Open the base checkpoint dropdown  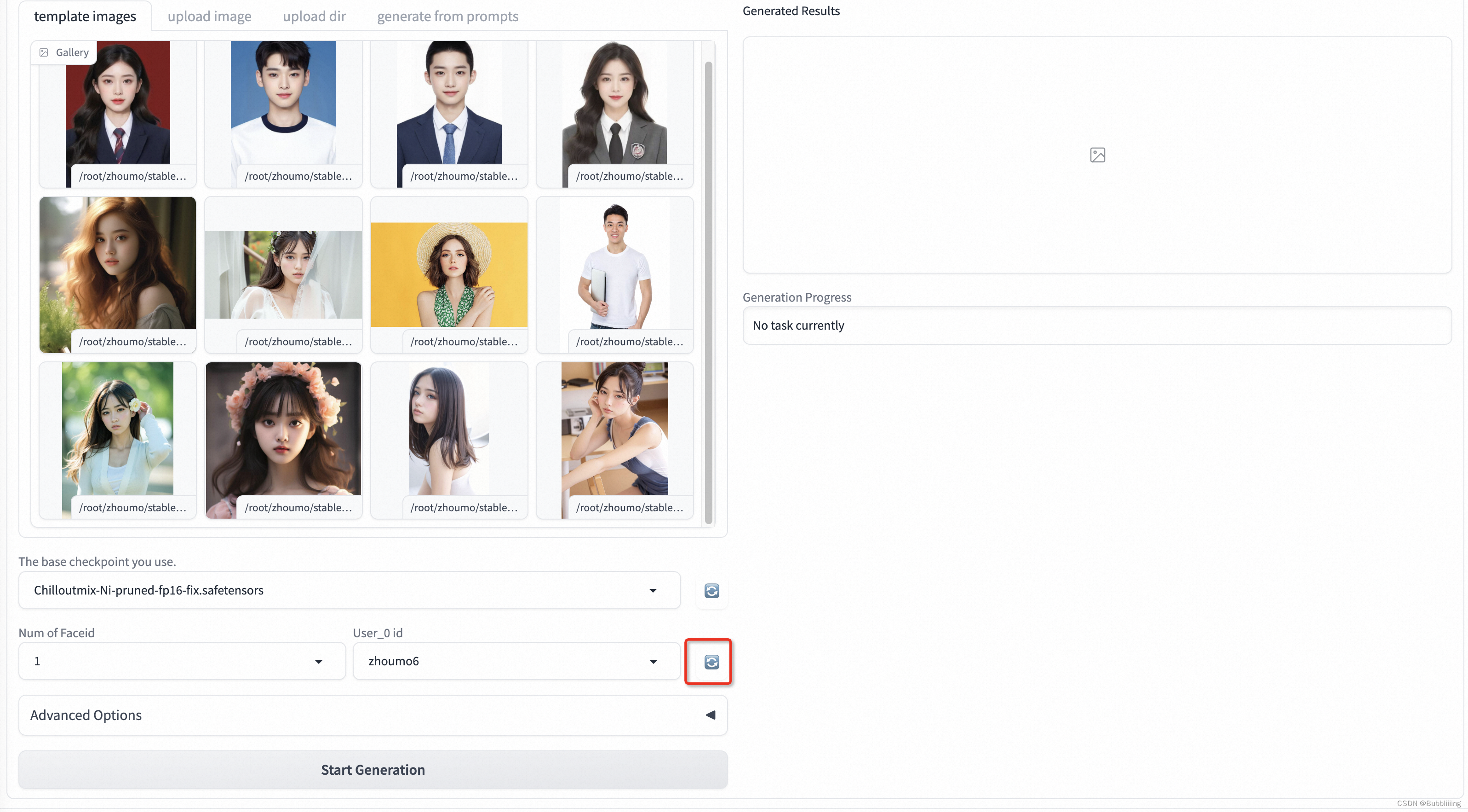pyautogui.click(x=653, y=590)
